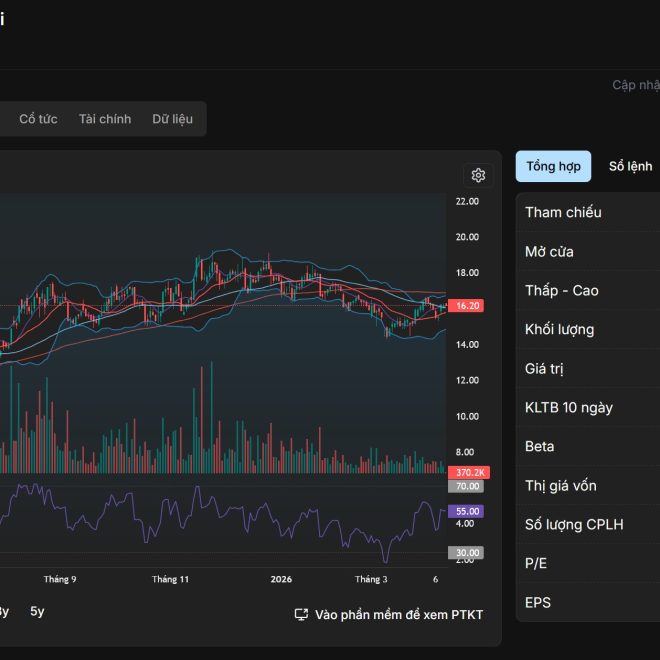
Task: Open the Cổ tức tab
Action: (38, 119)
